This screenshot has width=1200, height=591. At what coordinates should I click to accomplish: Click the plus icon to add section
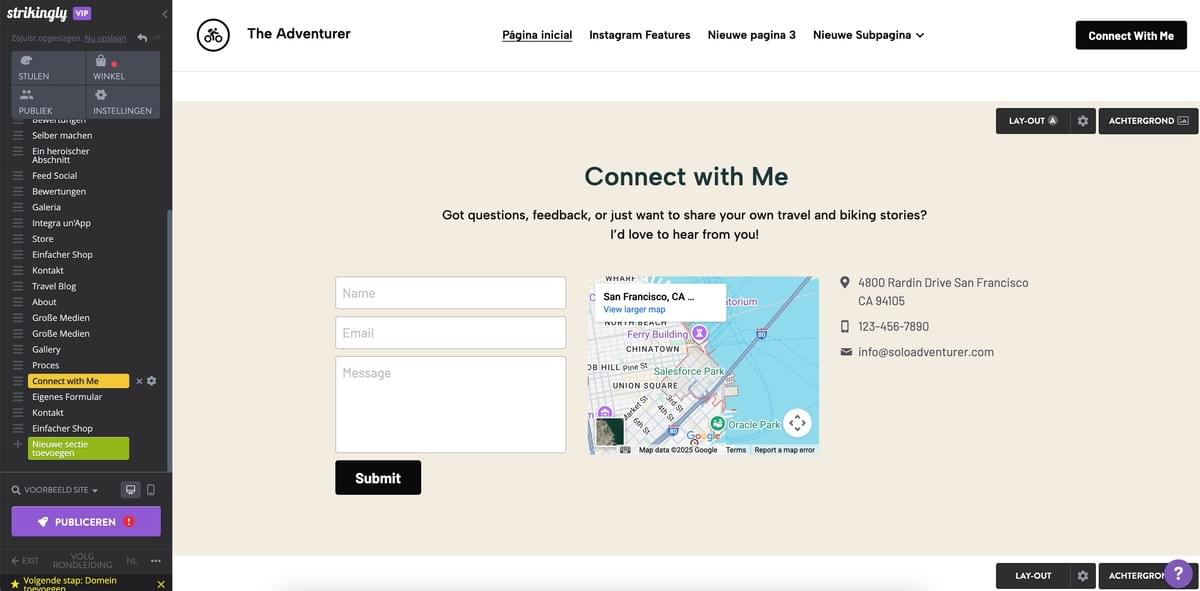tap(17, 443)
